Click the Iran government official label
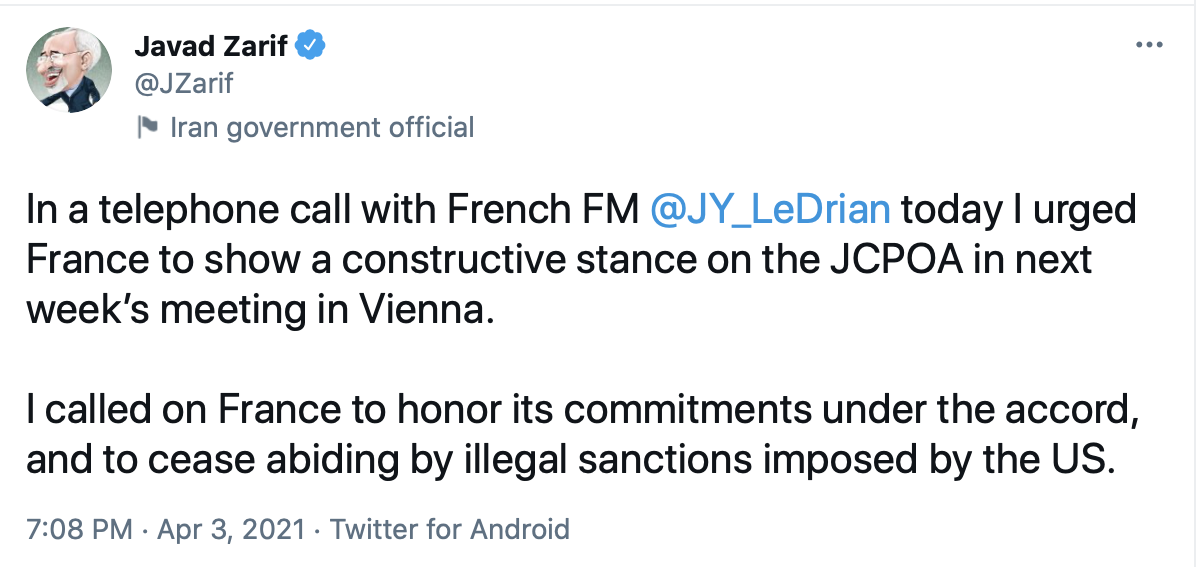Screen dimensions: 1196x567 click(322, 127)
